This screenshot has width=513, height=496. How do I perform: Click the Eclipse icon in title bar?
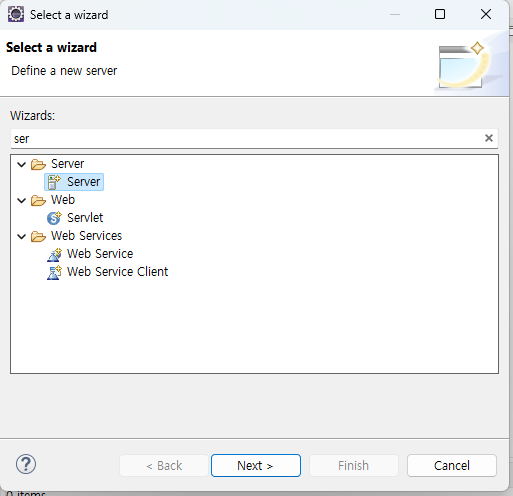tap(16, 15)
